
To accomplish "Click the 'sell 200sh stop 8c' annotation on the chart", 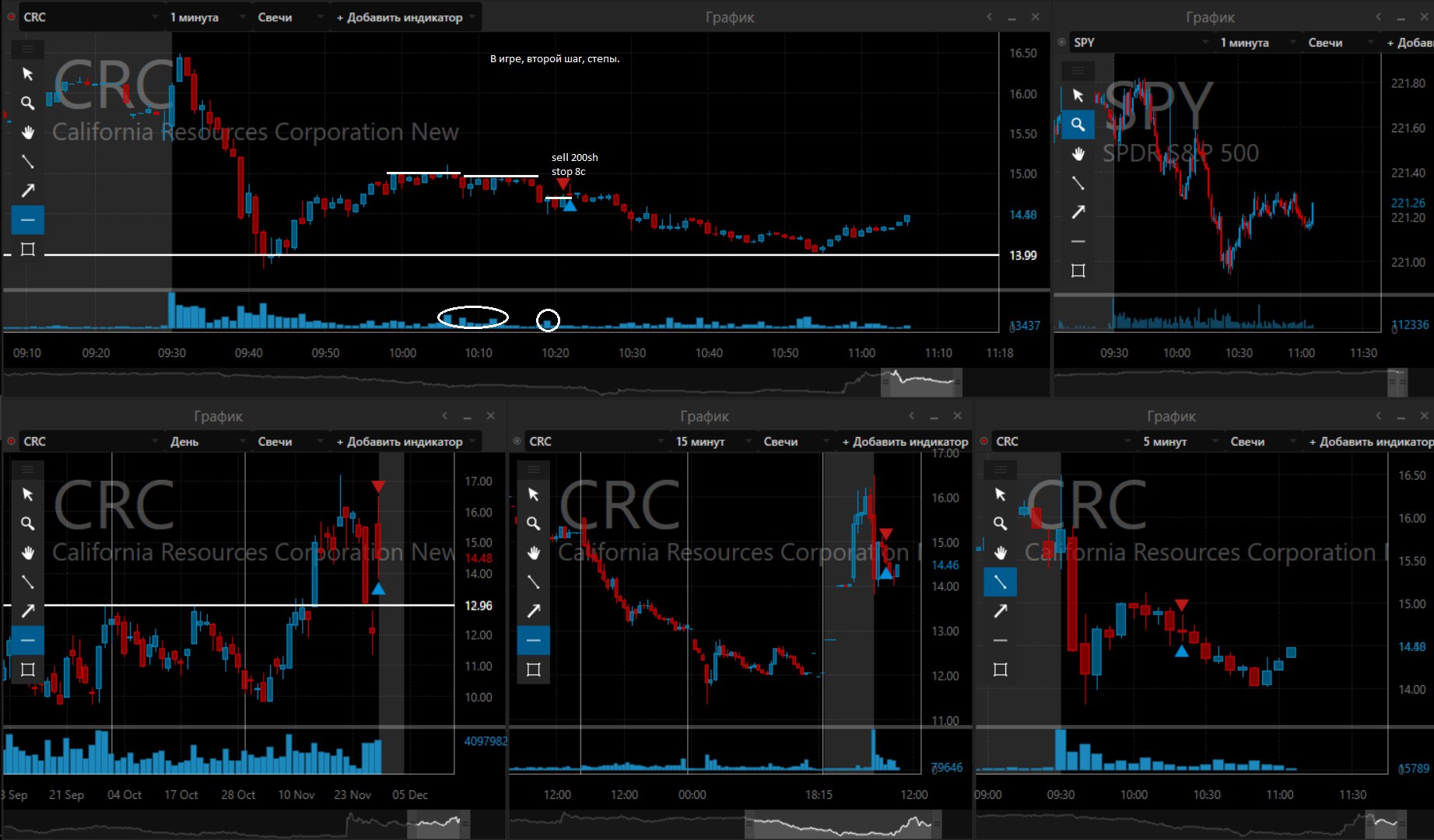I will pyautogui.click(x=574, y=164).
